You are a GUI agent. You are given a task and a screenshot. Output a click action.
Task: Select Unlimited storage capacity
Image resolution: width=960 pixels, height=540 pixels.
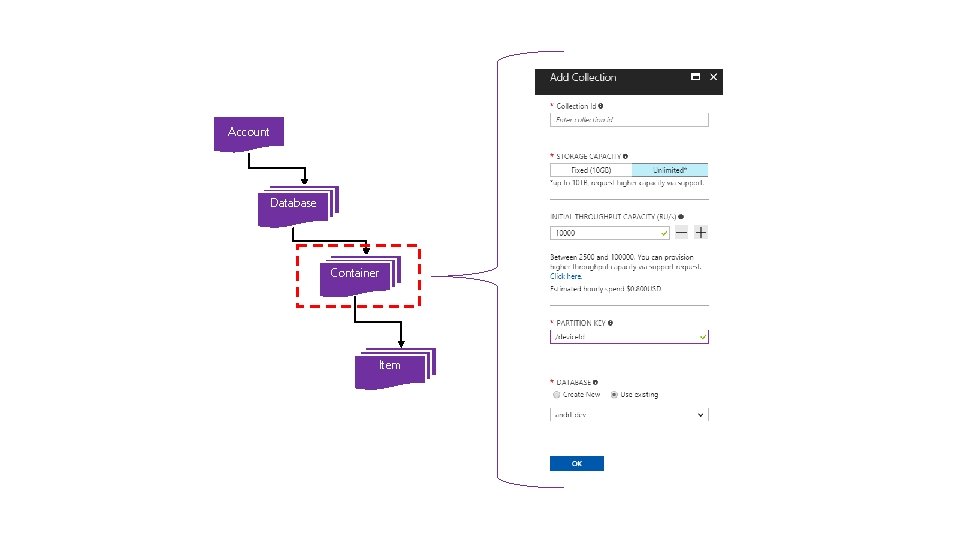(x=670, y=170)
